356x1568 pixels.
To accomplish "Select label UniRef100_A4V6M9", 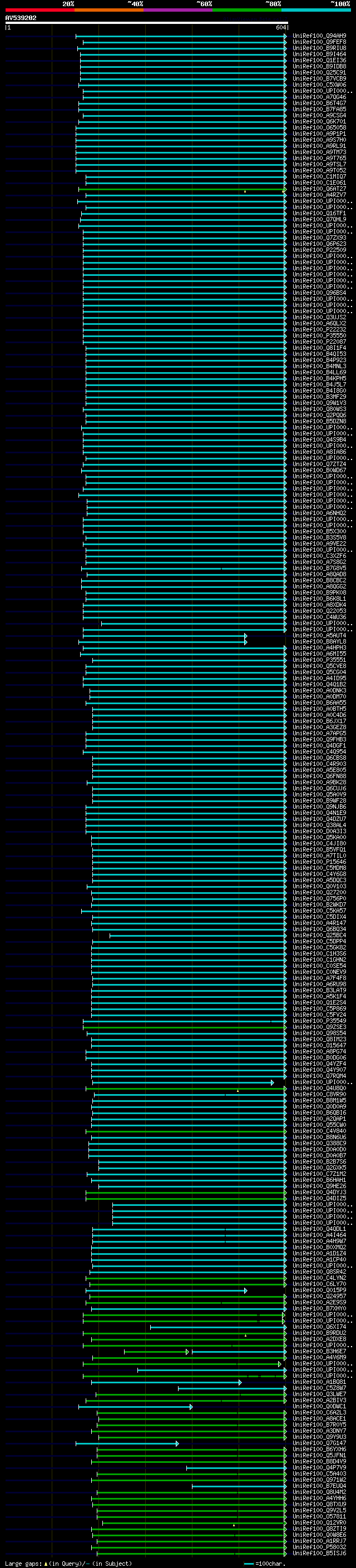I will (319, 1357).
